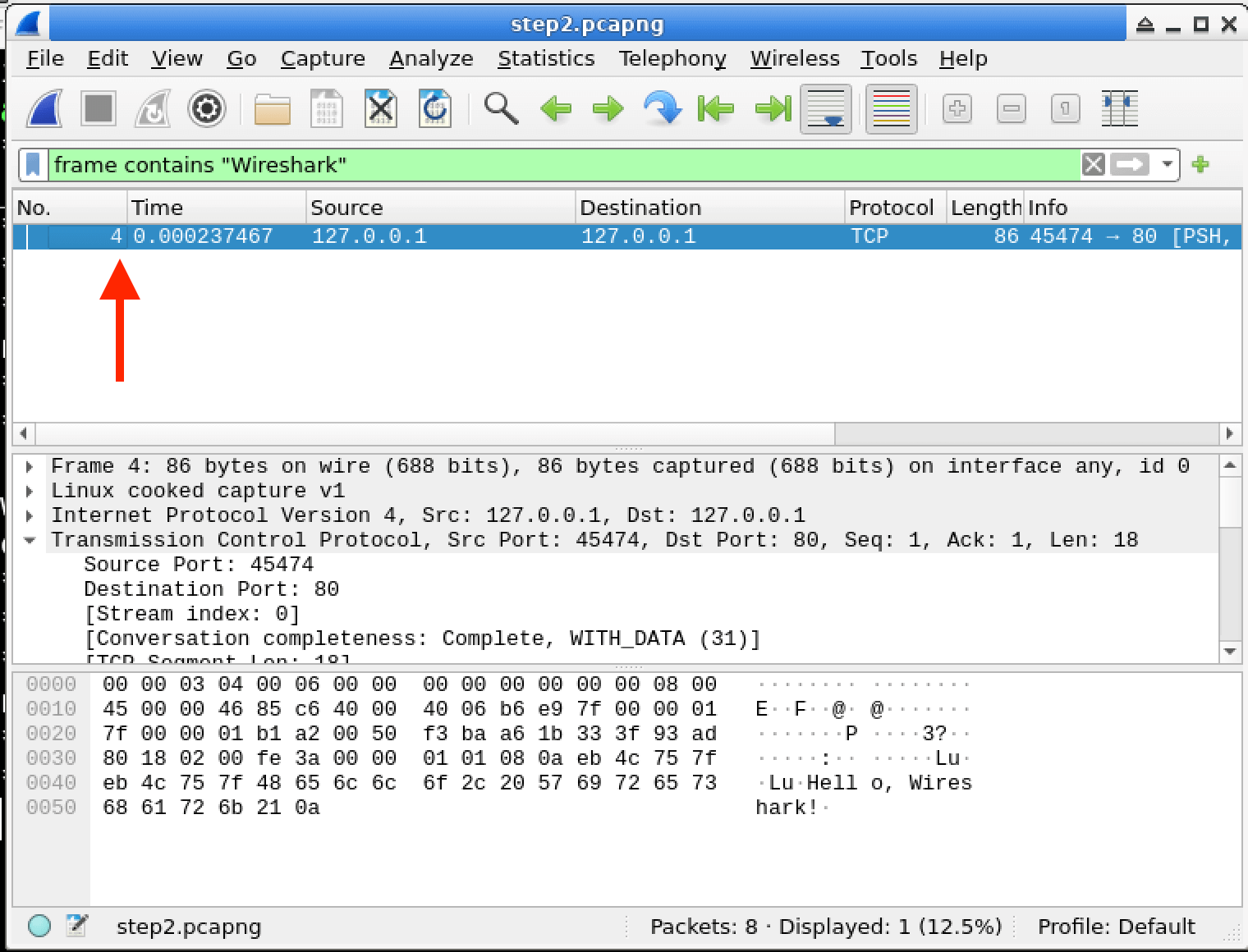Open the Statistics menu
The width and height of the screenshot is (1248, 952).
click(546, 59)
